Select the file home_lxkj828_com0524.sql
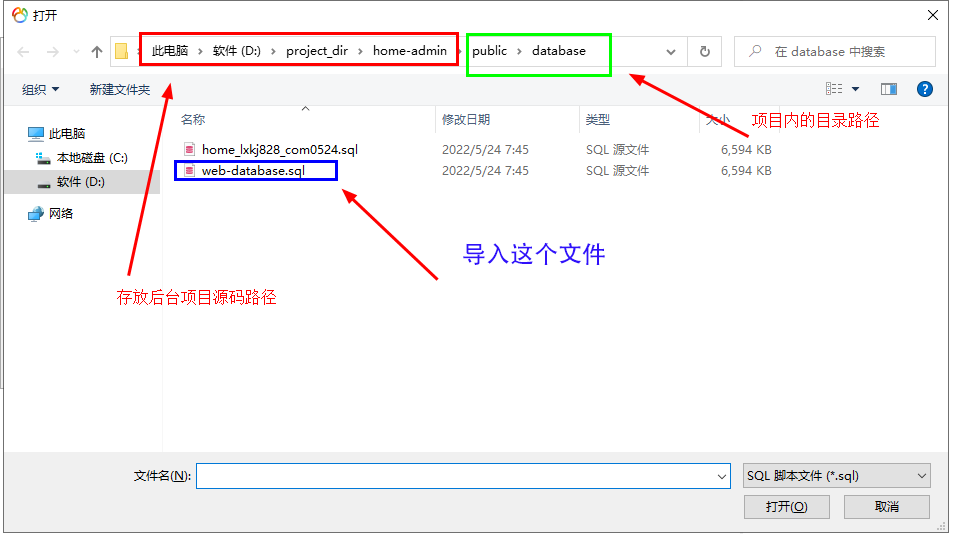The image size is (961, 534). [279, 150]
